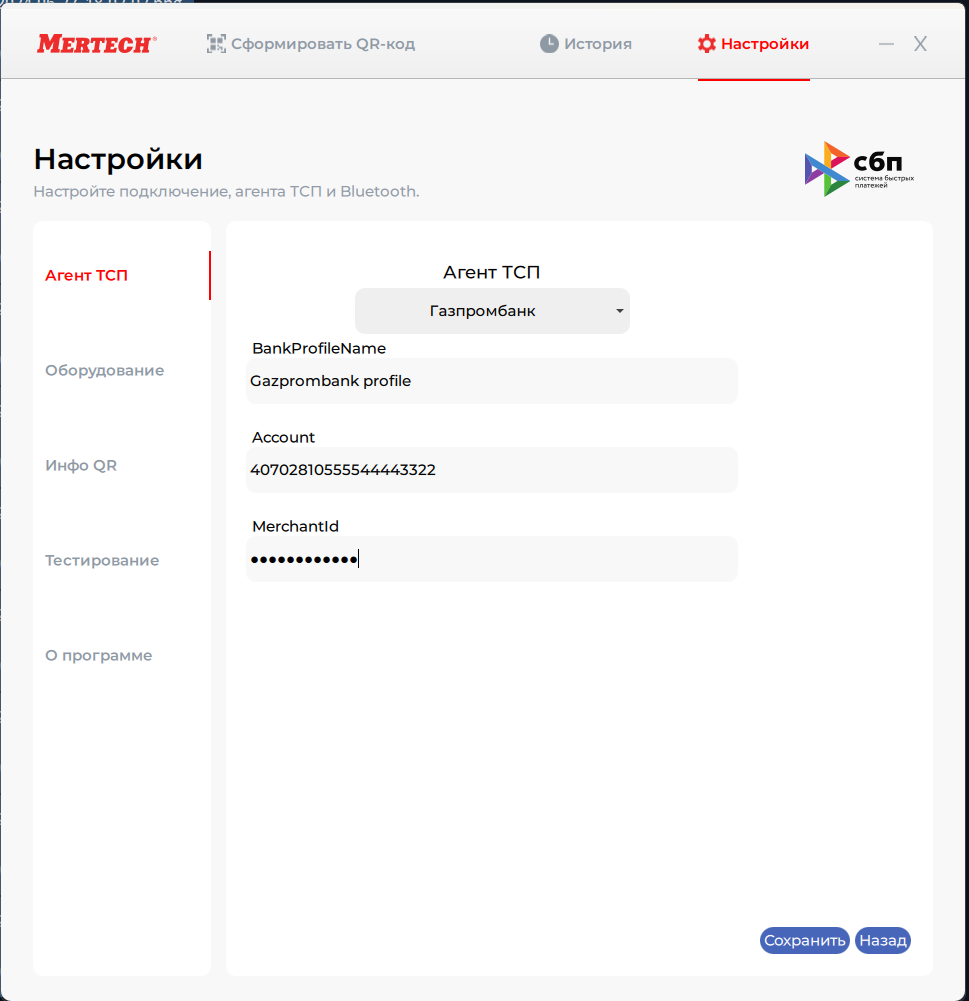Expand the Агент ТСП bank dropdown
The width and height of the screenshot is (969, 1001).
(x=492, y=311)
